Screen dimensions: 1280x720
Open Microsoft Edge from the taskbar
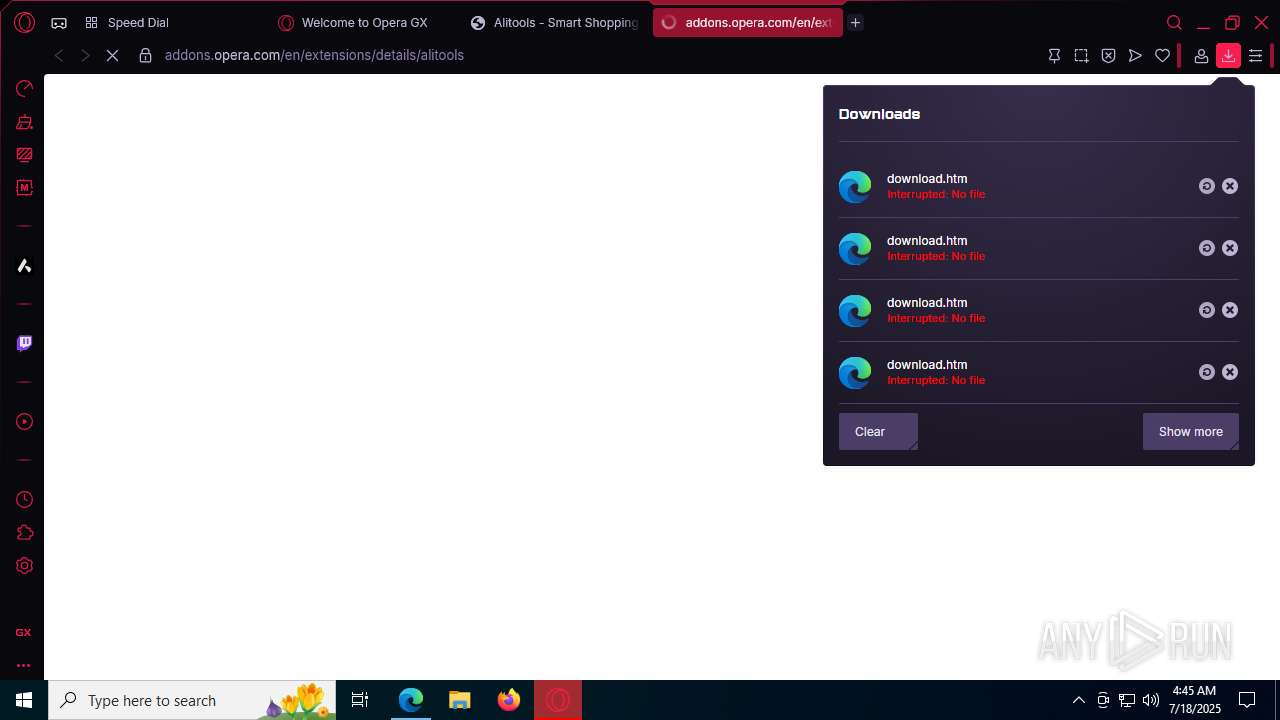click(411, 700)
